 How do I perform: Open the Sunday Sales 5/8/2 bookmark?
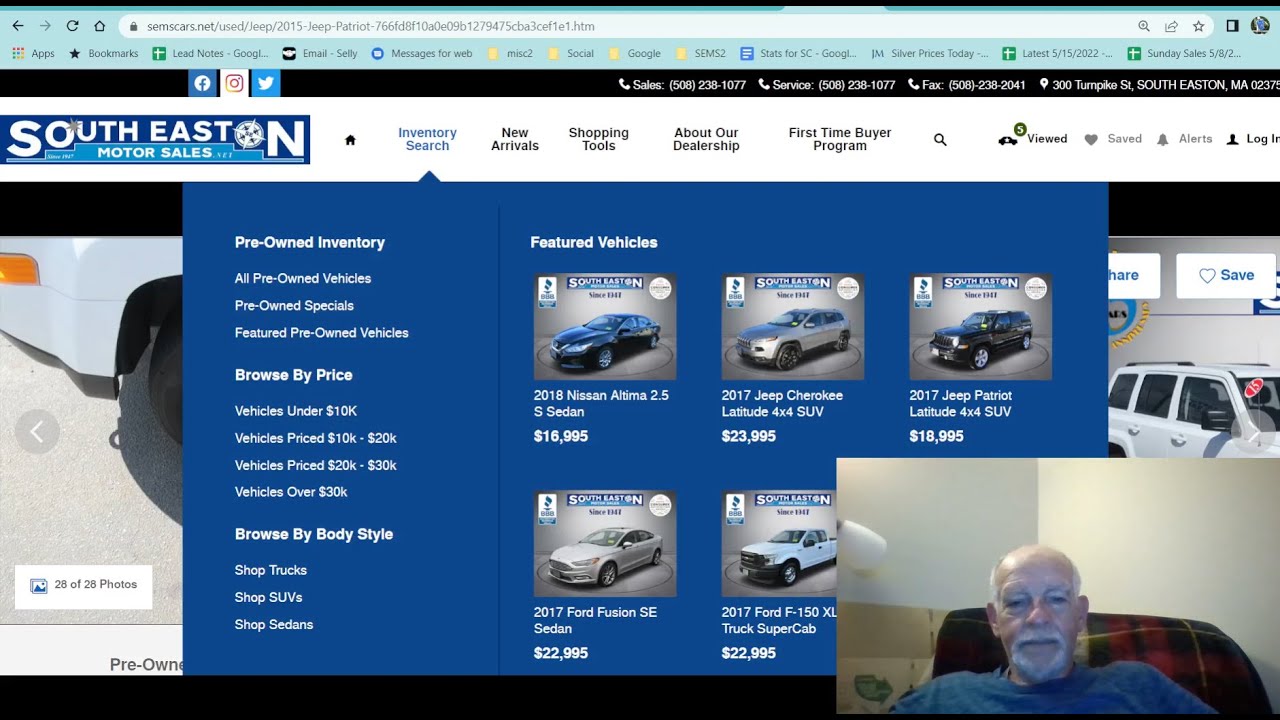(x=1185, y=54)
